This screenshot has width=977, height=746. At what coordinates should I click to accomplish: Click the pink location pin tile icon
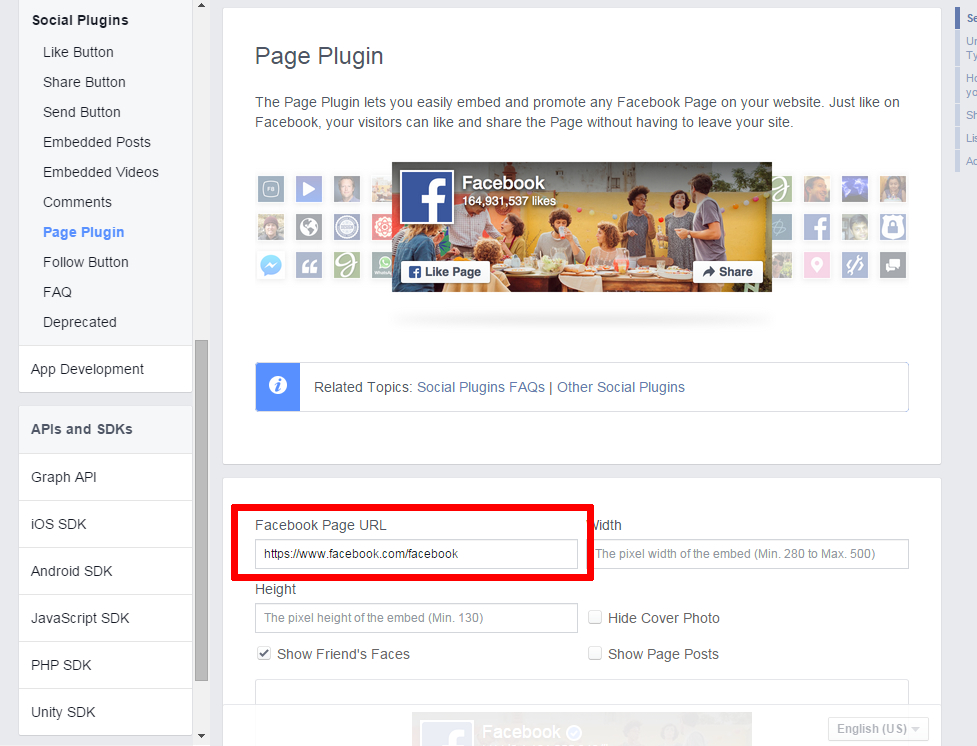tap(817, 265)
